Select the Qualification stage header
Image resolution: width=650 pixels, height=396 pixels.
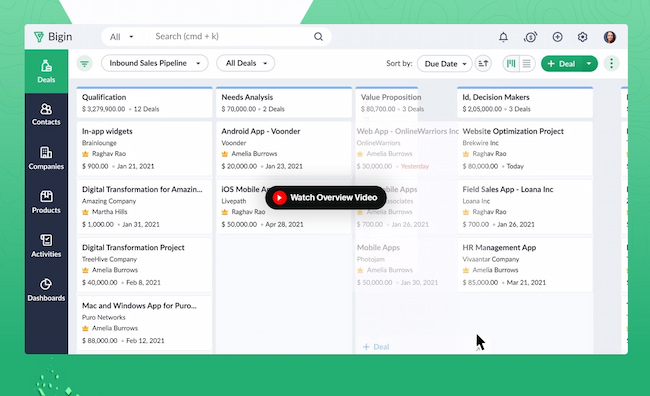click(x=144, y=103)
